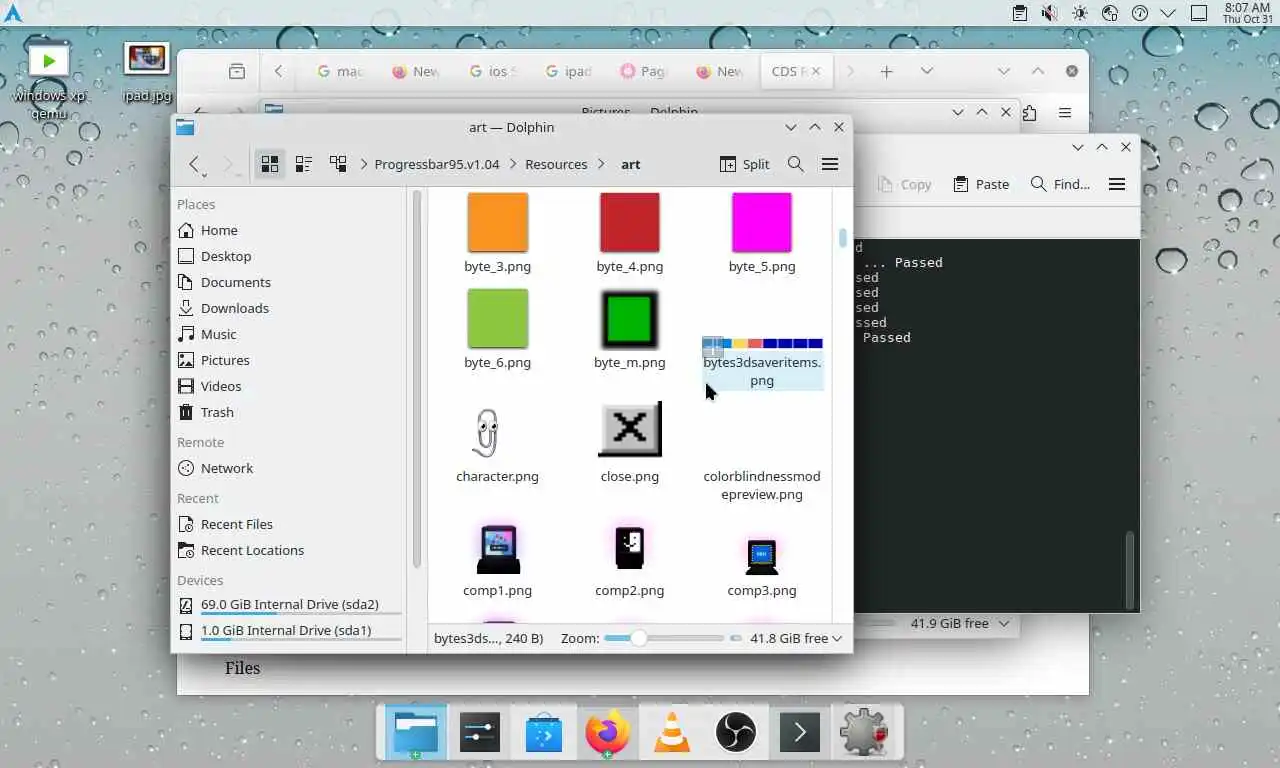Click Dolphin zoom slider handle
The width and height of the screenshot is (1280, 768).
point(638,638)
